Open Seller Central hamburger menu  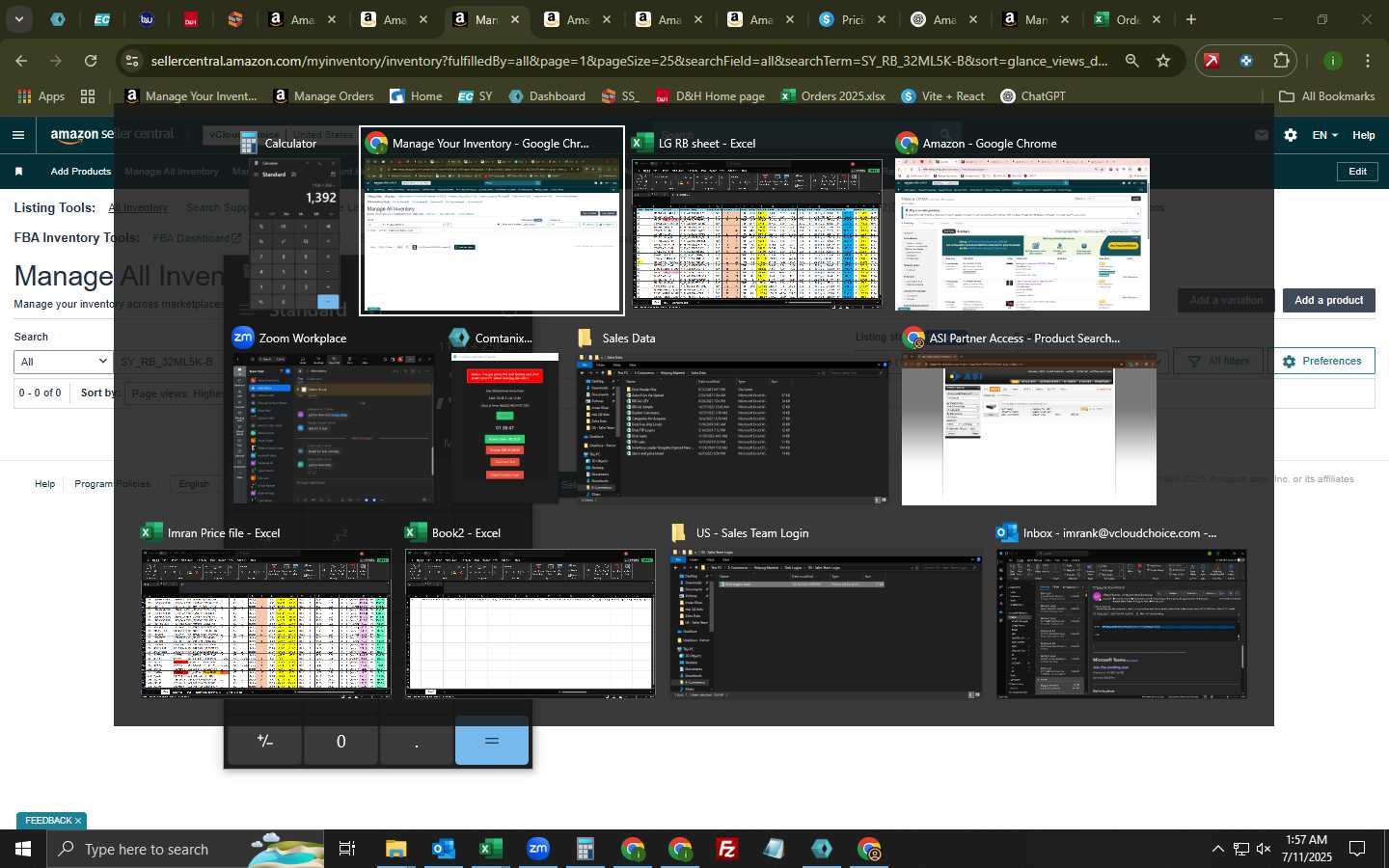pyautogui.click(x=17, y=135)
